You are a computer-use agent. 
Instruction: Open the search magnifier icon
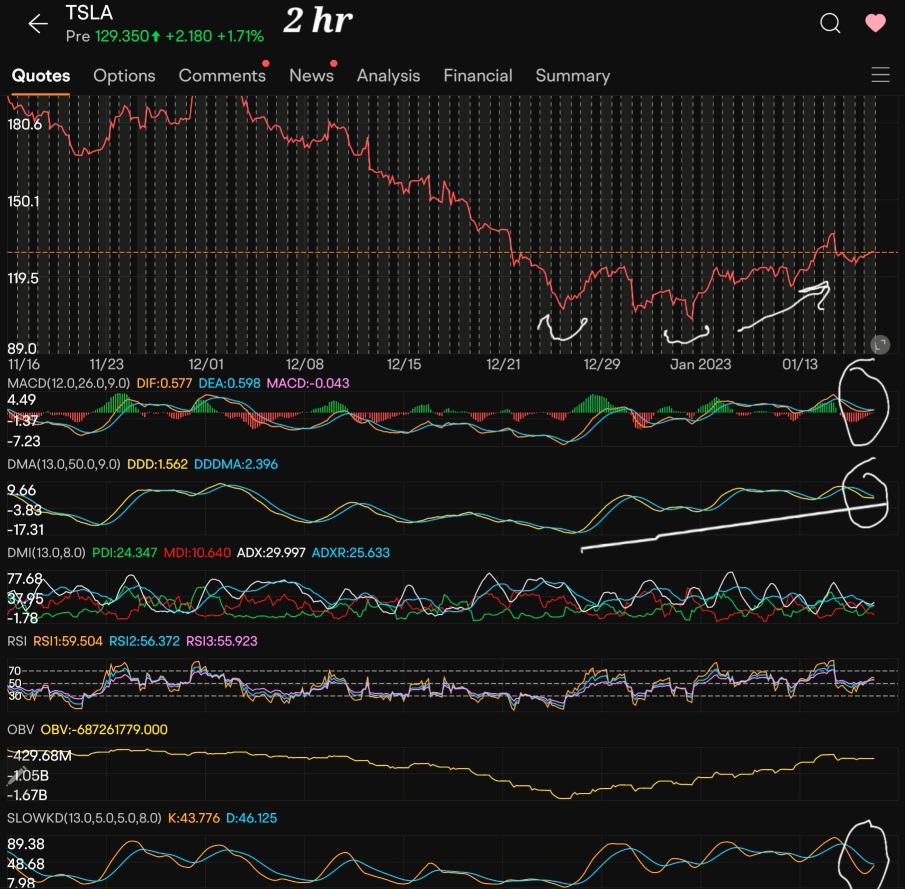(830, 23)
